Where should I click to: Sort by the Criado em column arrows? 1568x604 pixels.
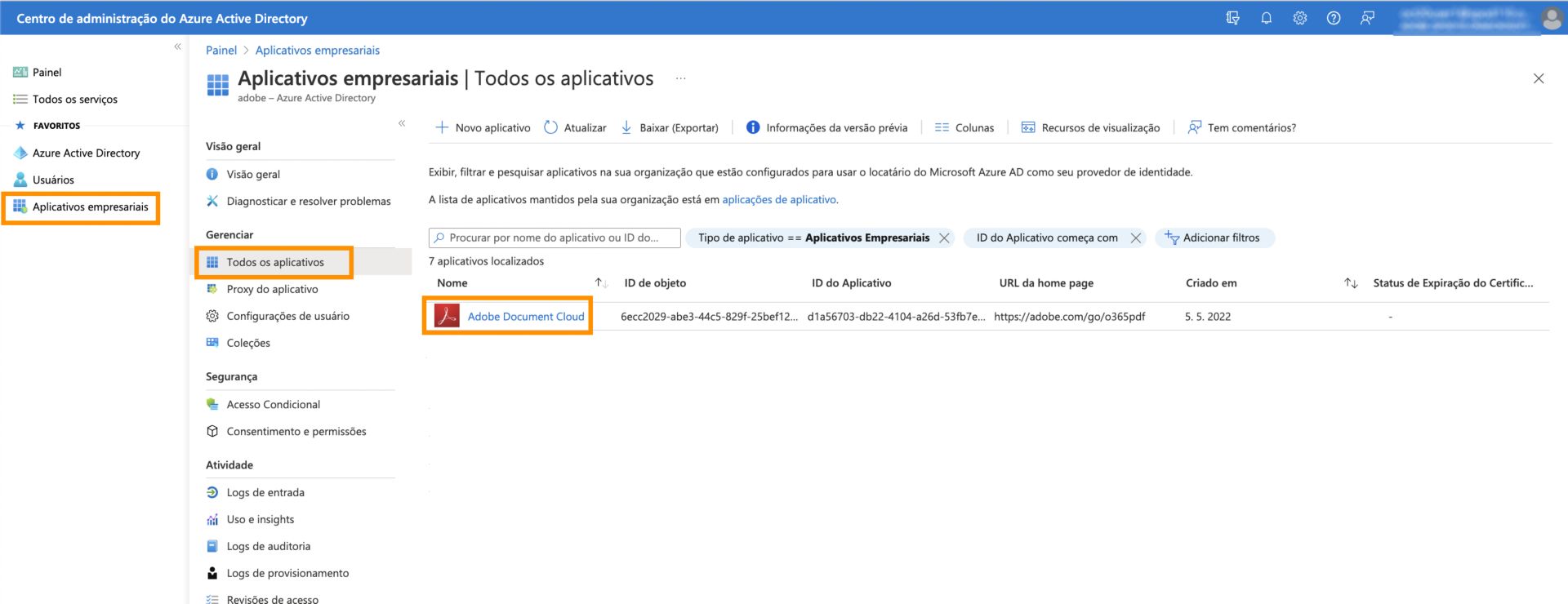[x=1351, y=282]
